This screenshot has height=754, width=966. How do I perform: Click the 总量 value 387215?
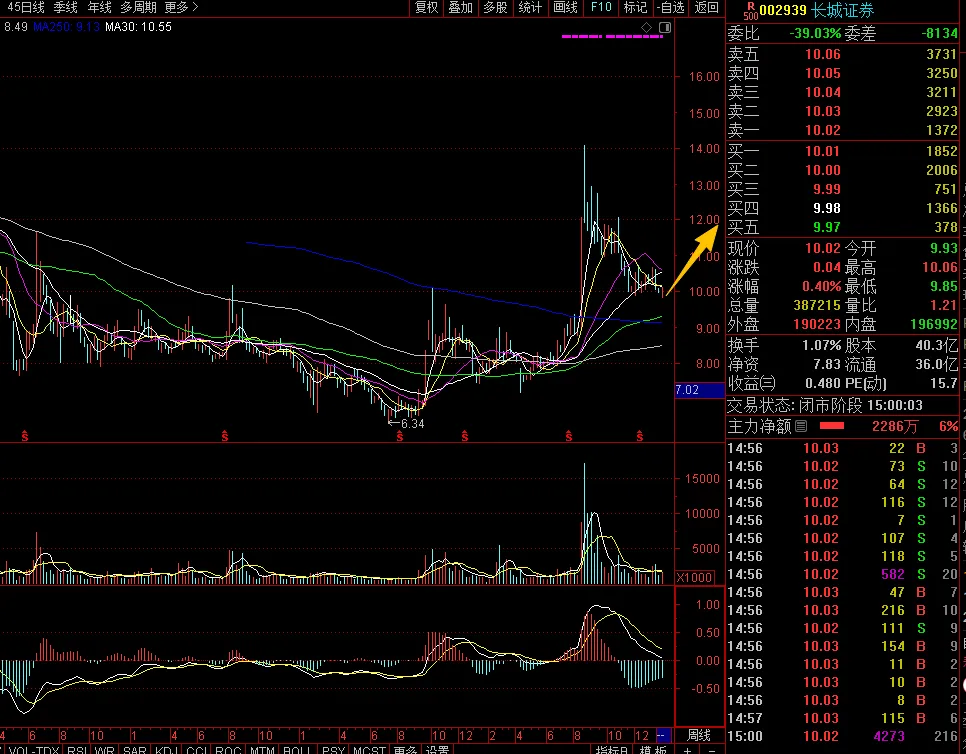[x=817, y=306]
